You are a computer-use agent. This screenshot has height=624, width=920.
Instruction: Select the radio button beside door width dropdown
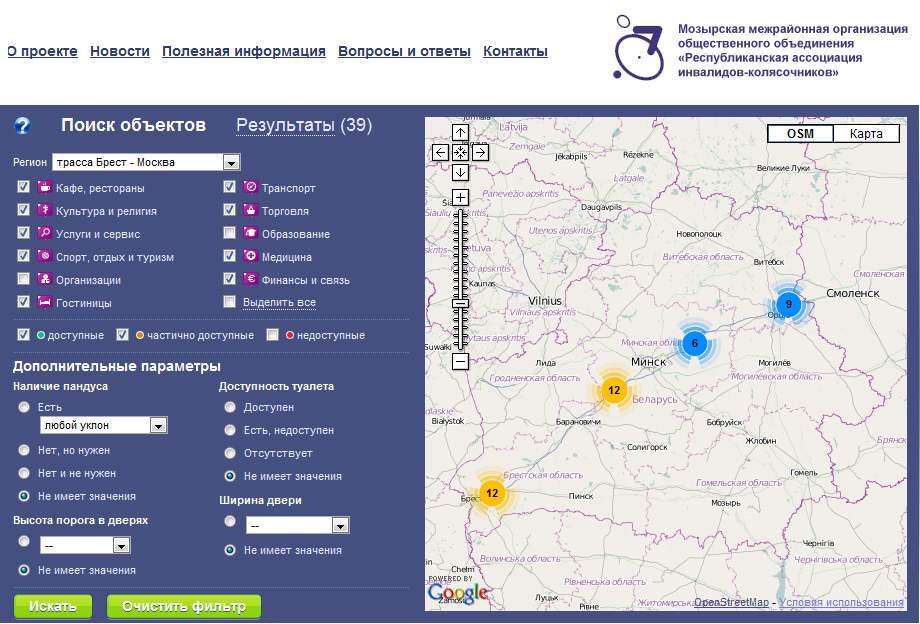(x=230, y=521)
